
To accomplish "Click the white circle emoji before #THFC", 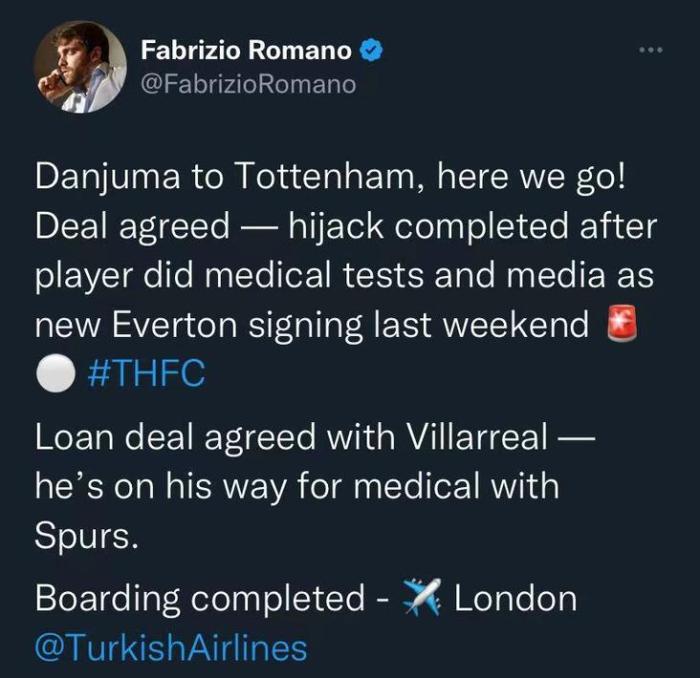I will [x=52, y=375].
